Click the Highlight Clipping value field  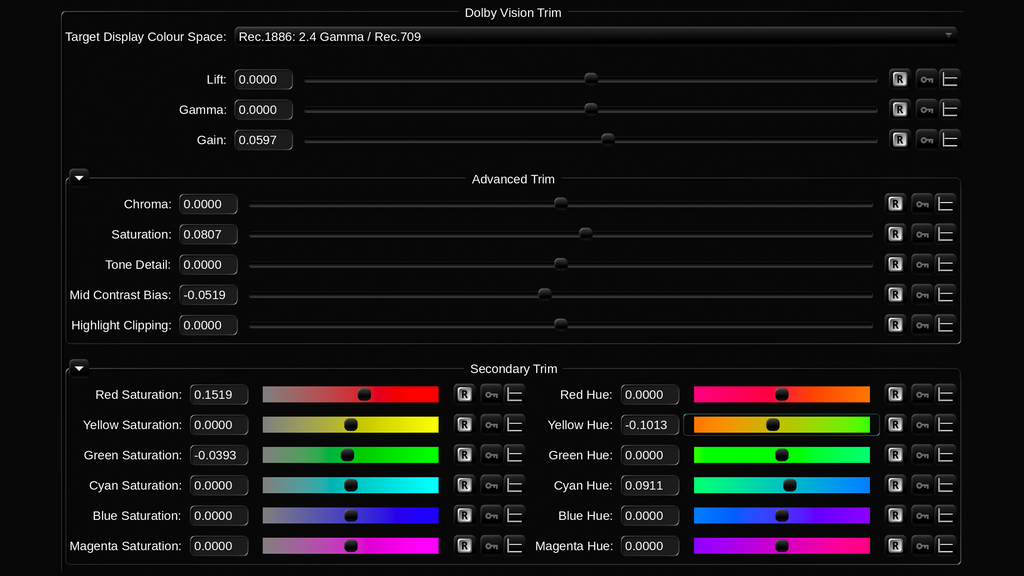[x=208, y=325]
